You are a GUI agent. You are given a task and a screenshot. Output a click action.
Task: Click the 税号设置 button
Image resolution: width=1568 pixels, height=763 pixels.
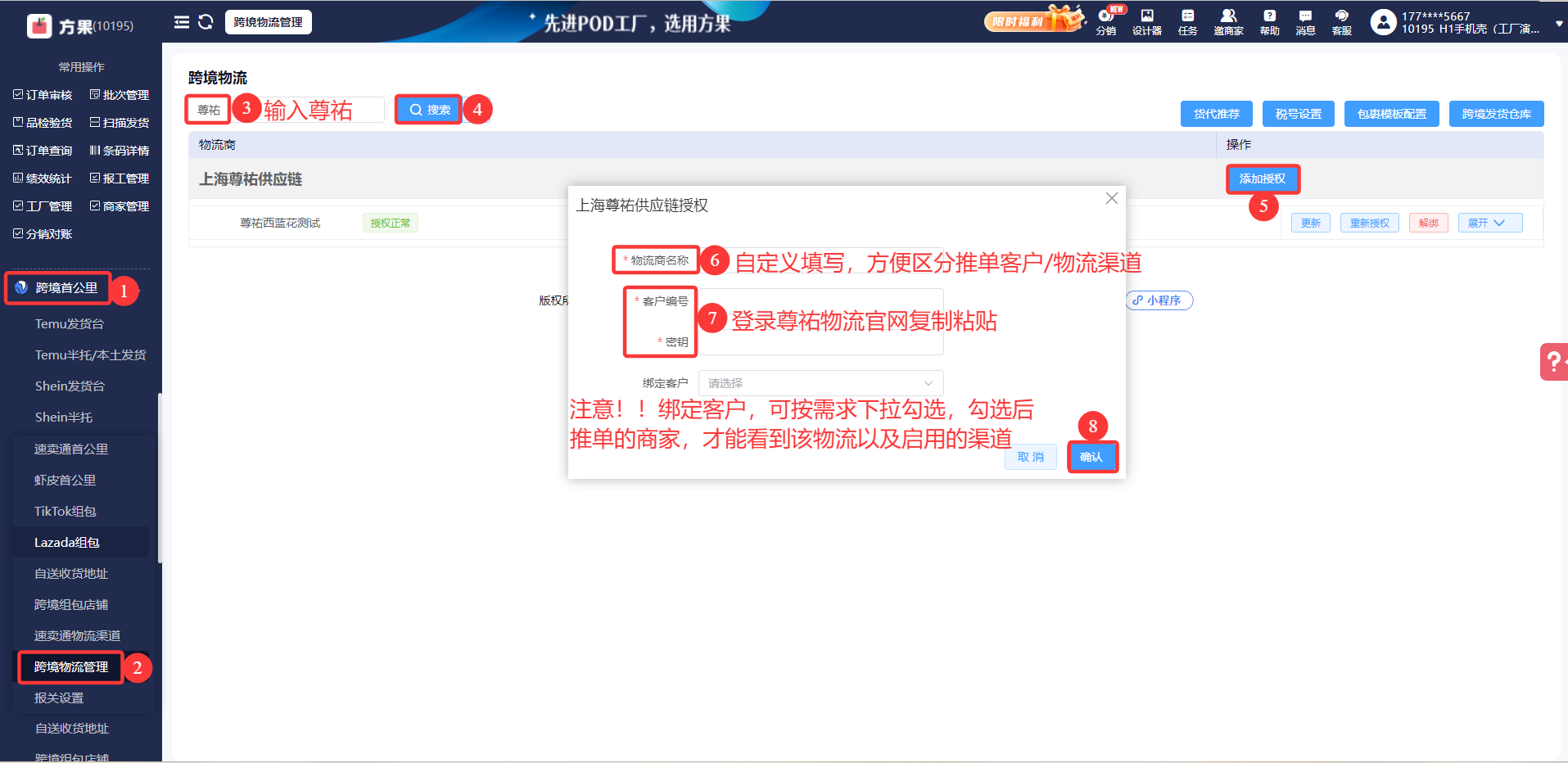pos(1298,114)
